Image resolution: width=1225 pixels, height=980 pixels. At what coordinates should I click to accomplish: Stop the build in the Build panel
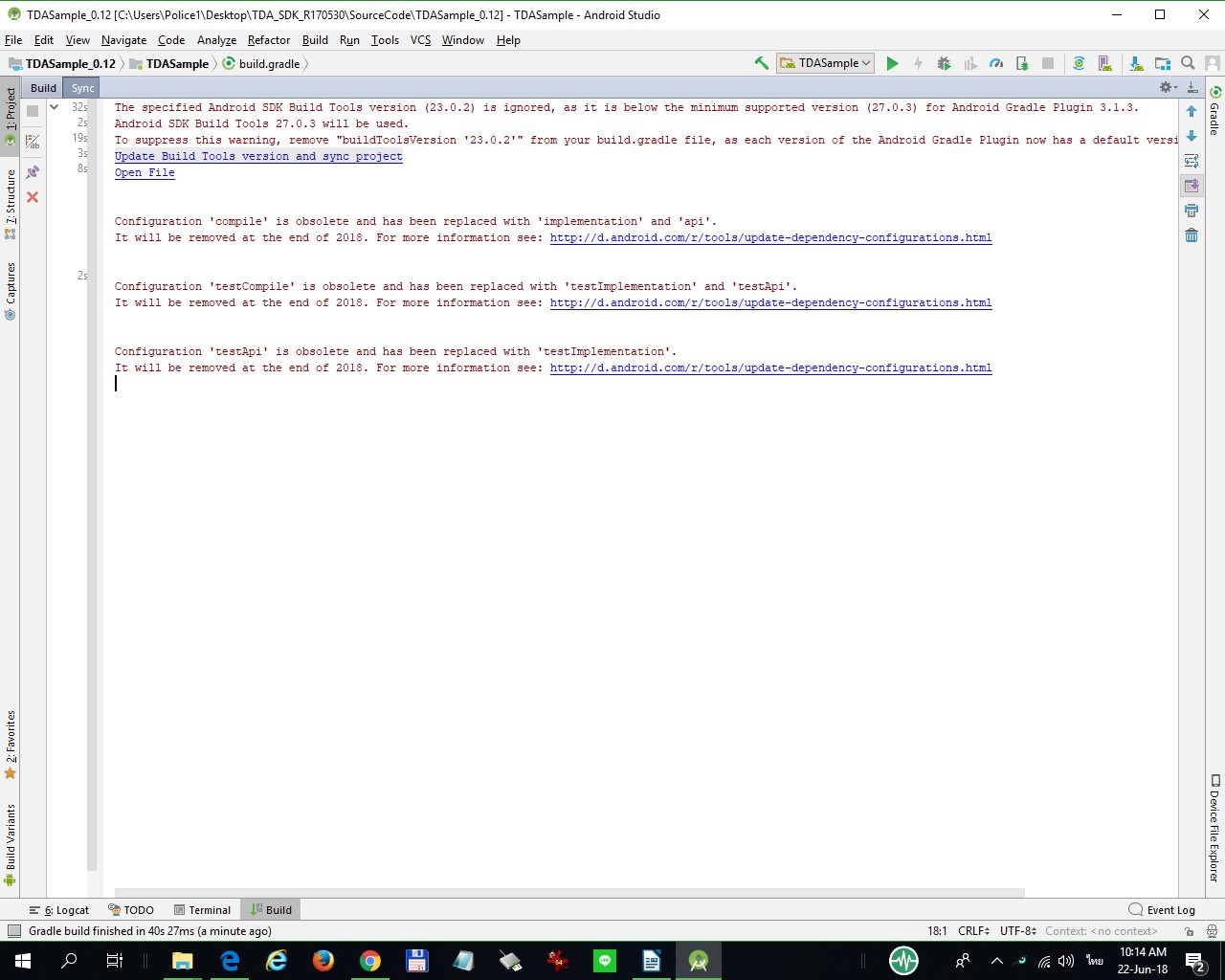[x=33, y=111]
